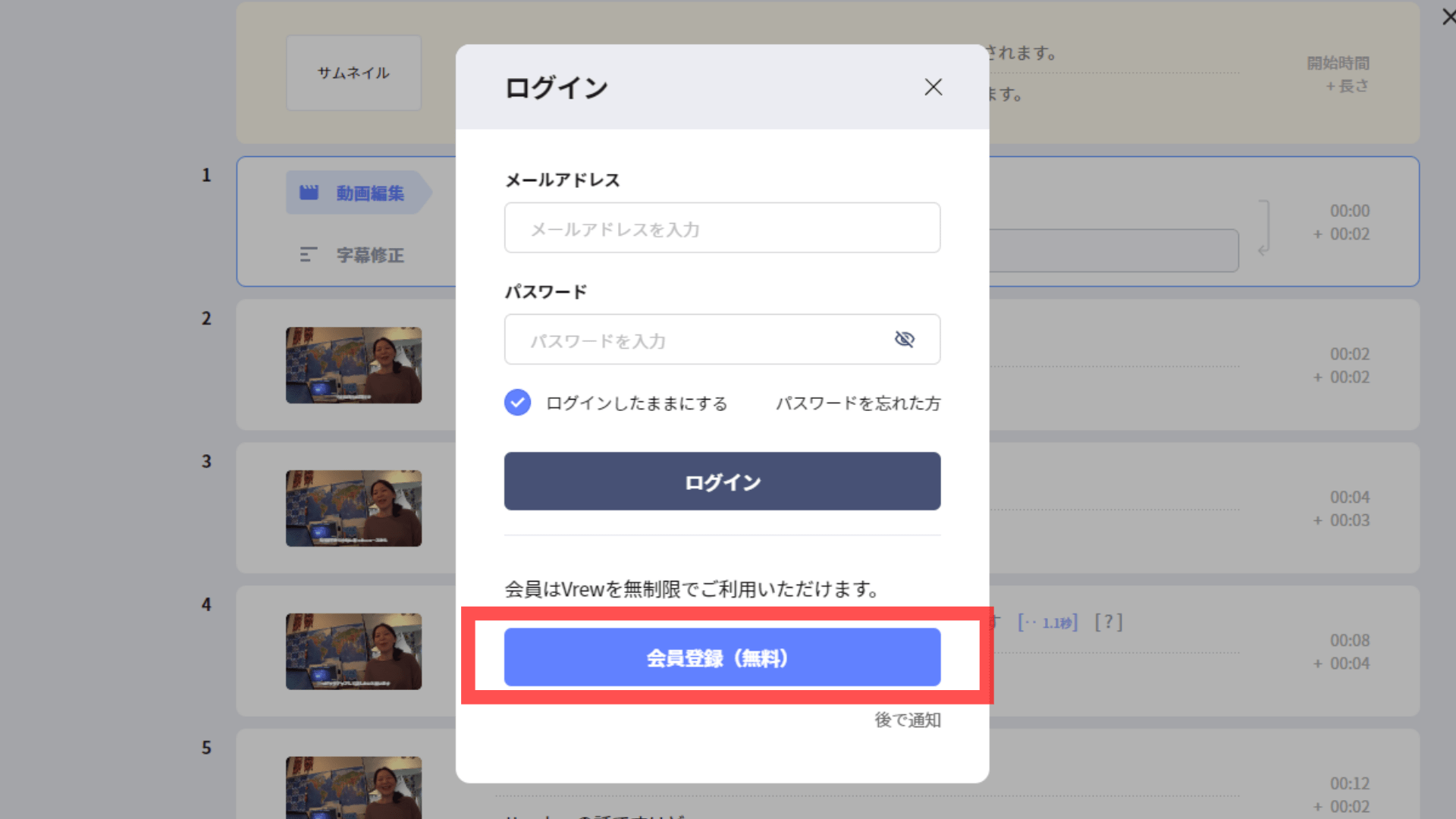
Task: Click the サムネイル column header
Action: click(353, 72)
